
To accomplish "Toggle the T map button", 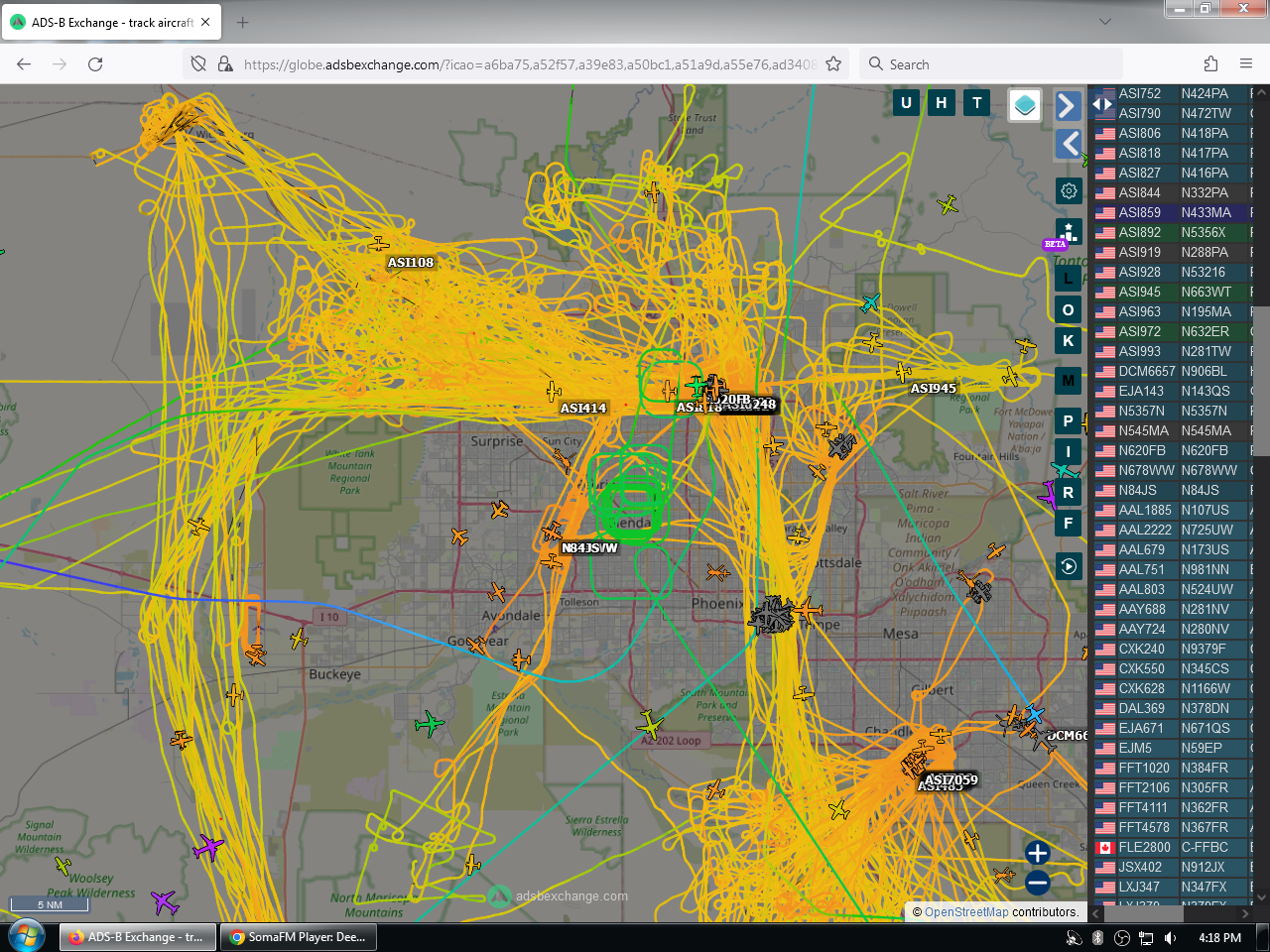I will coord(977,102).
